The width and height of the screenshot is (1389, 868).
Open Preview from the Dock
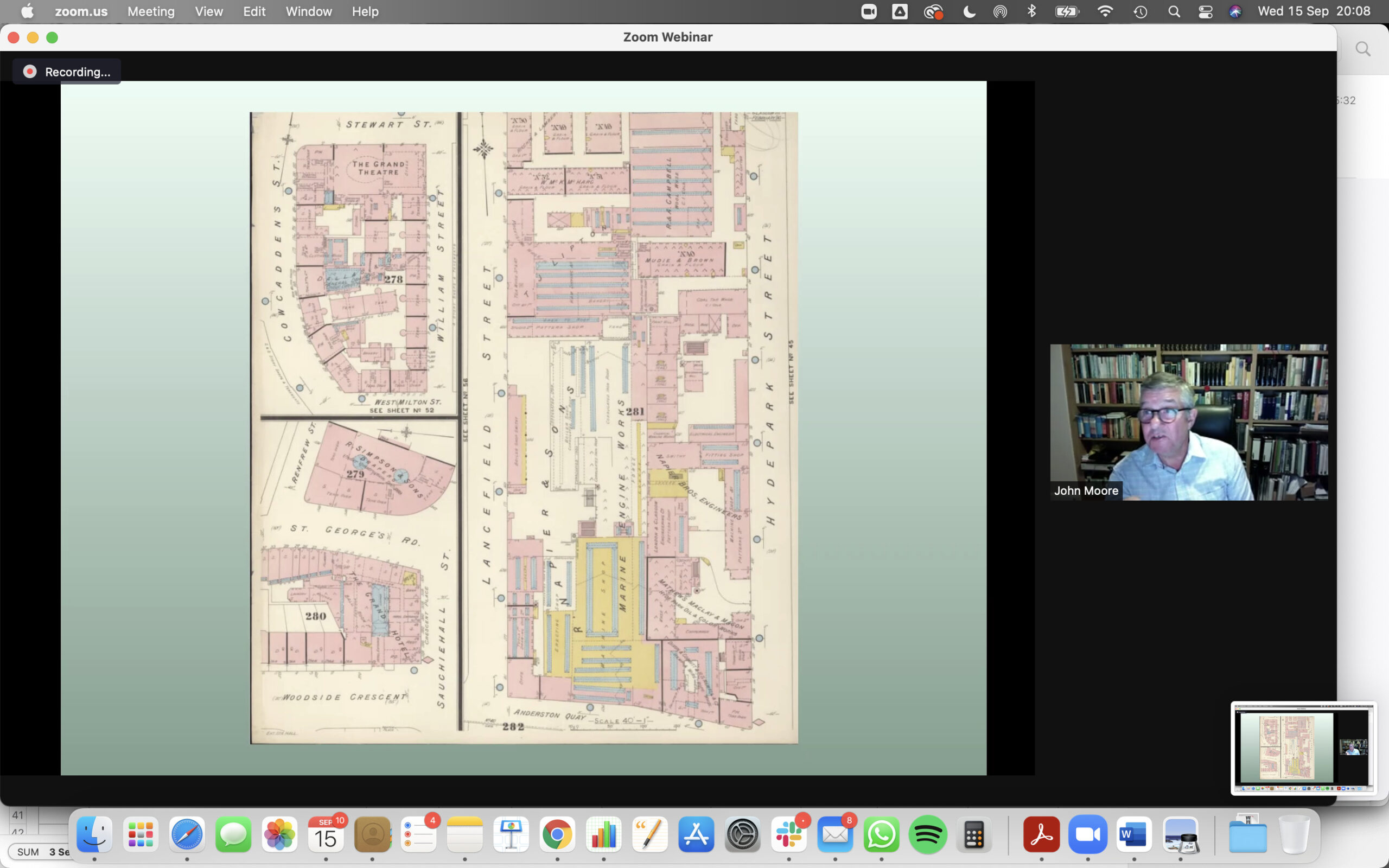tap(1181, 834)
